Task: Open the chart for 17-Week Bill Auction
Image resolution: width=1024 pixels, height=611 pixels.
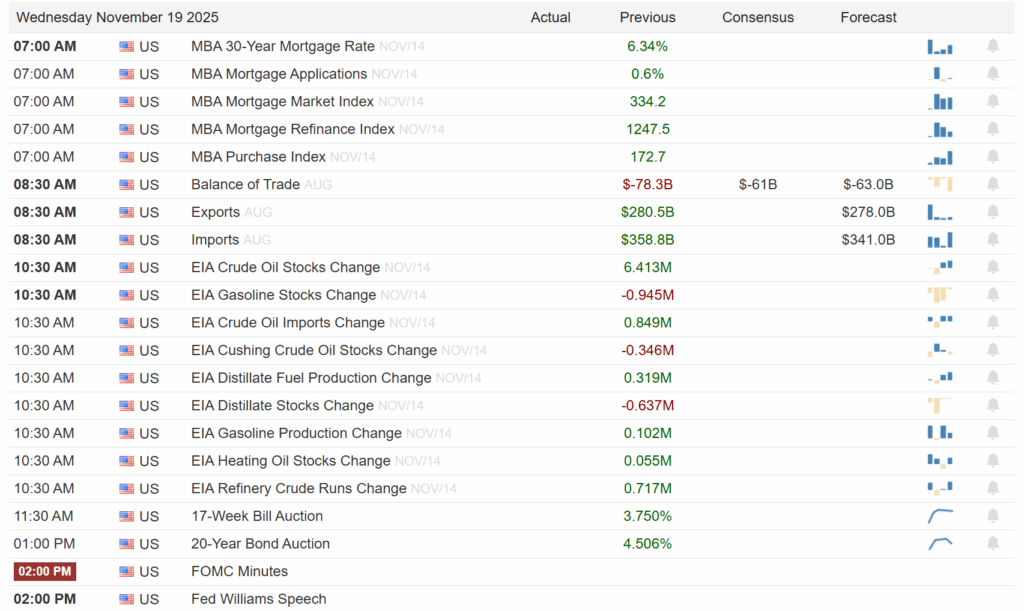Action: (940, 515)
